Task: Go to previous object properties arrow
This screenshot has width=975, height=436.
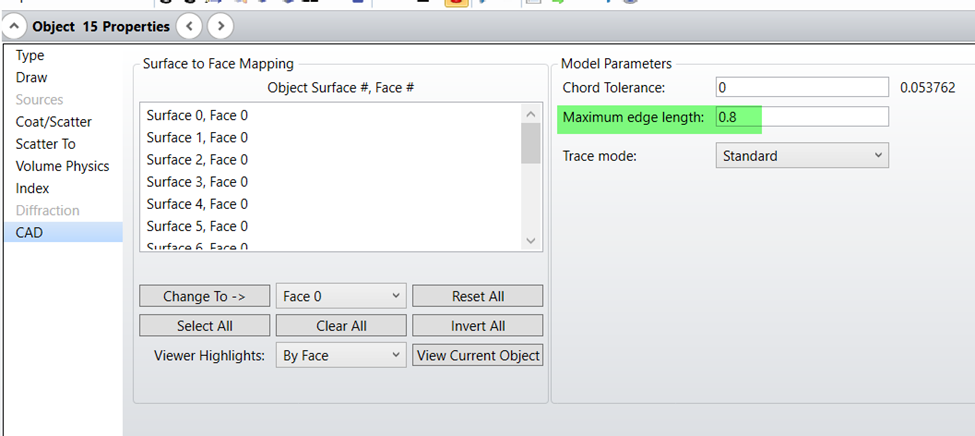Action: pyautogui.click(x=192, y=26)
